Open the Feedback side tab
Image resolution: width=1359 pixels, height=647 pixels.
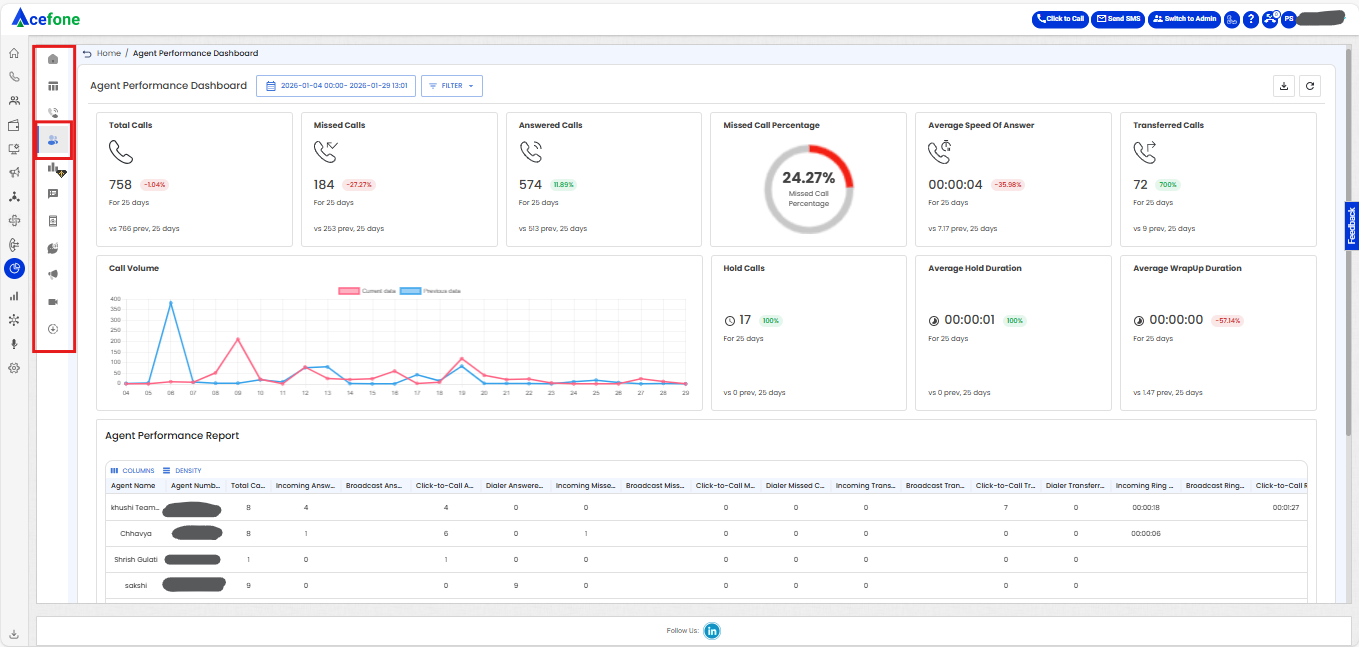[x=1351, y=226]
